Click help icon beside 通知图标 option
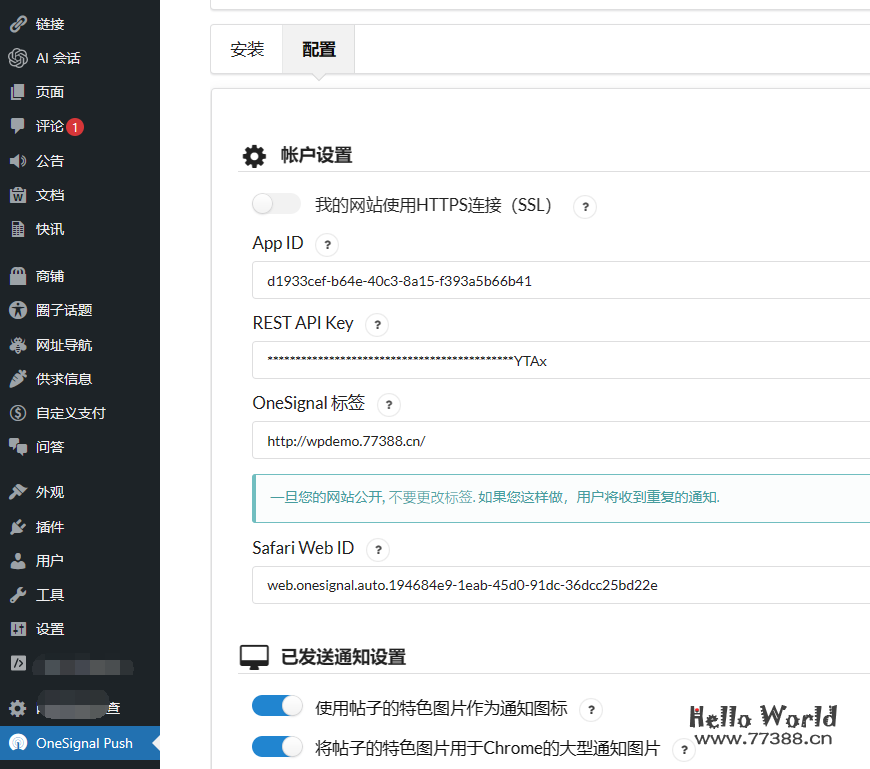The height and width of the screenshot is (769, 870). (x=591, y=710)
